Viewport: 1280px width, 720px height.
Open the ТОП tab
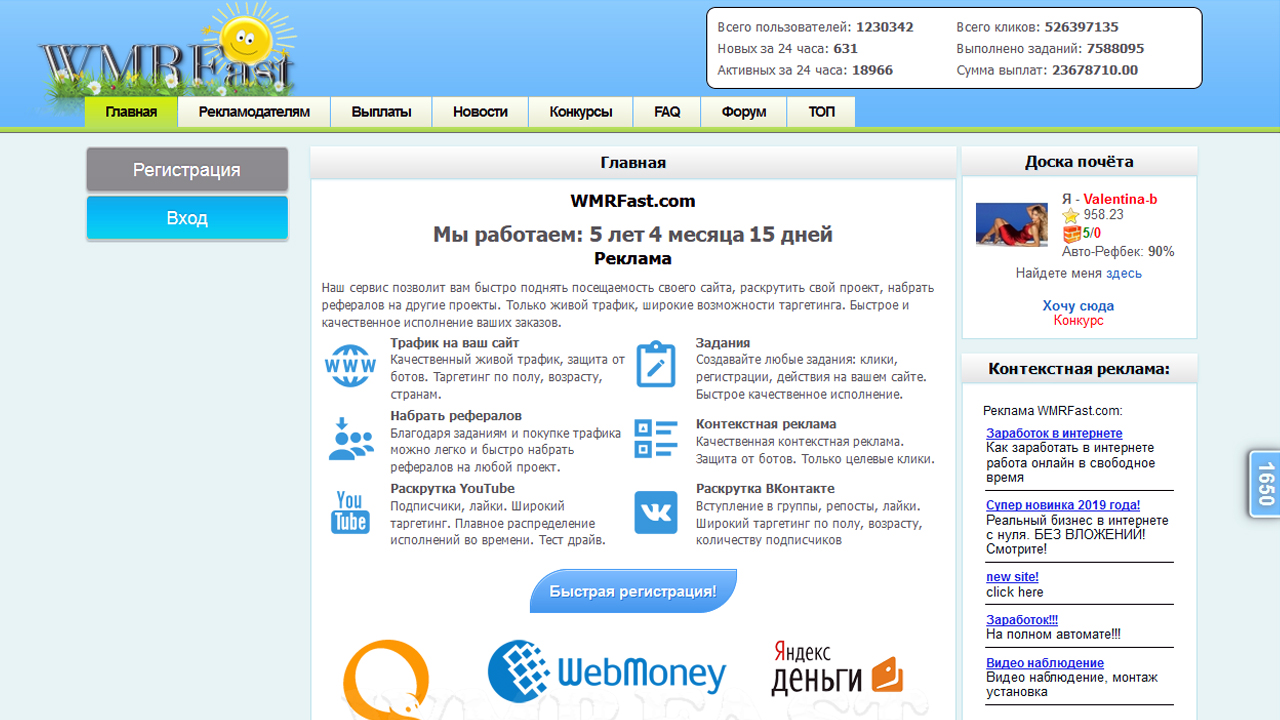[821, 112]
